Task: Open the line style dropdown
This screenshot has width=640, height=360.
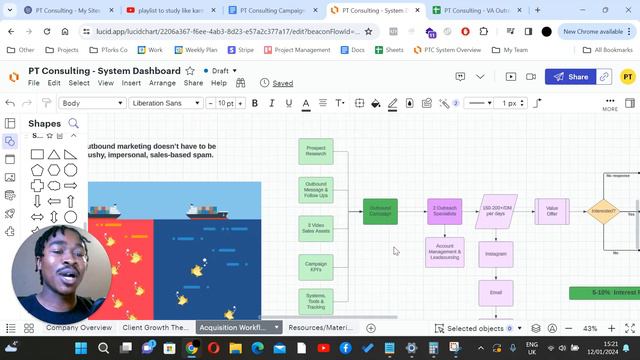Action: [479, 103]
